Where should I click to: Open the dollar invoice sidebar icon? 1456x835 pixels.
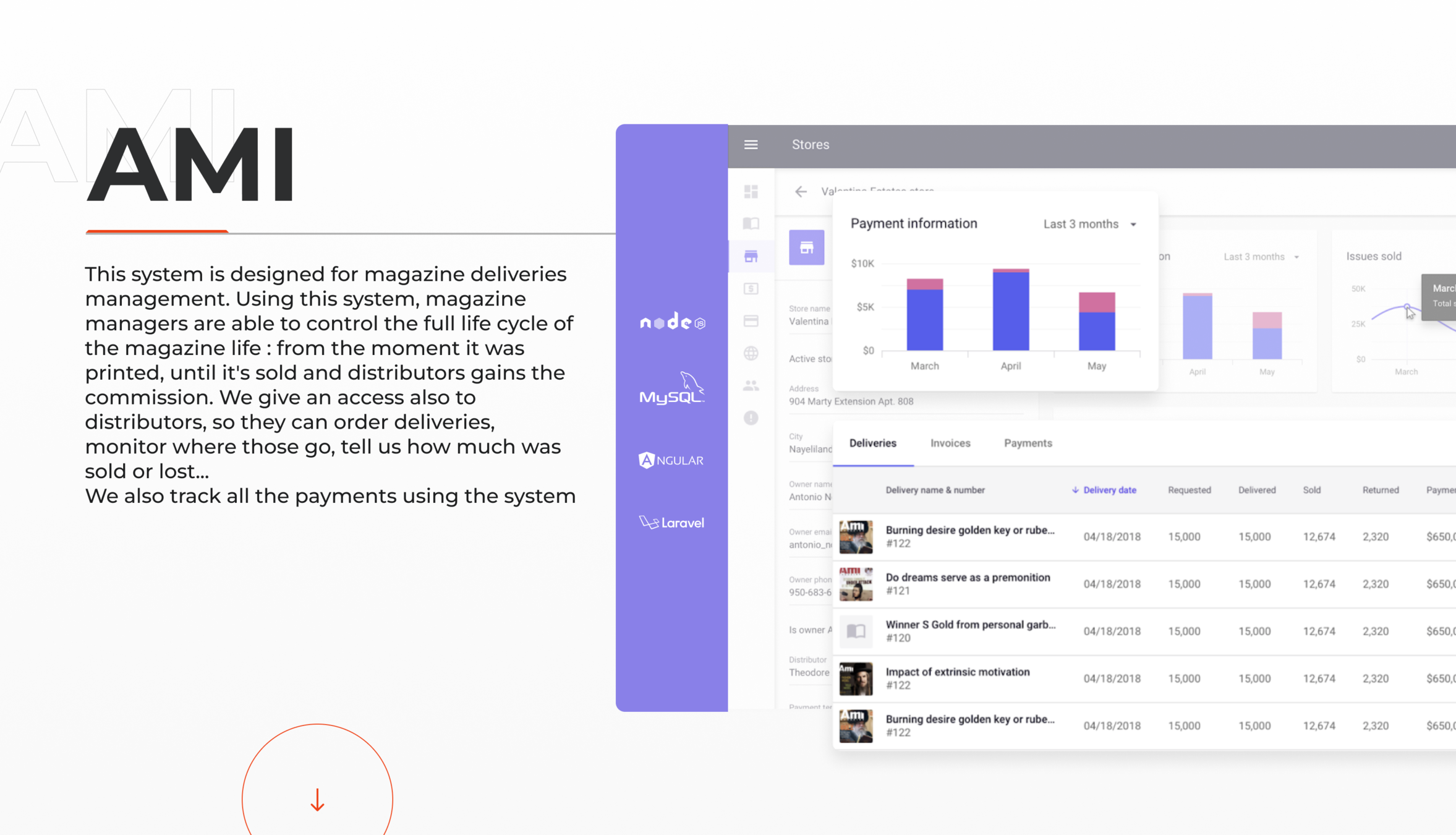(751, 289)
